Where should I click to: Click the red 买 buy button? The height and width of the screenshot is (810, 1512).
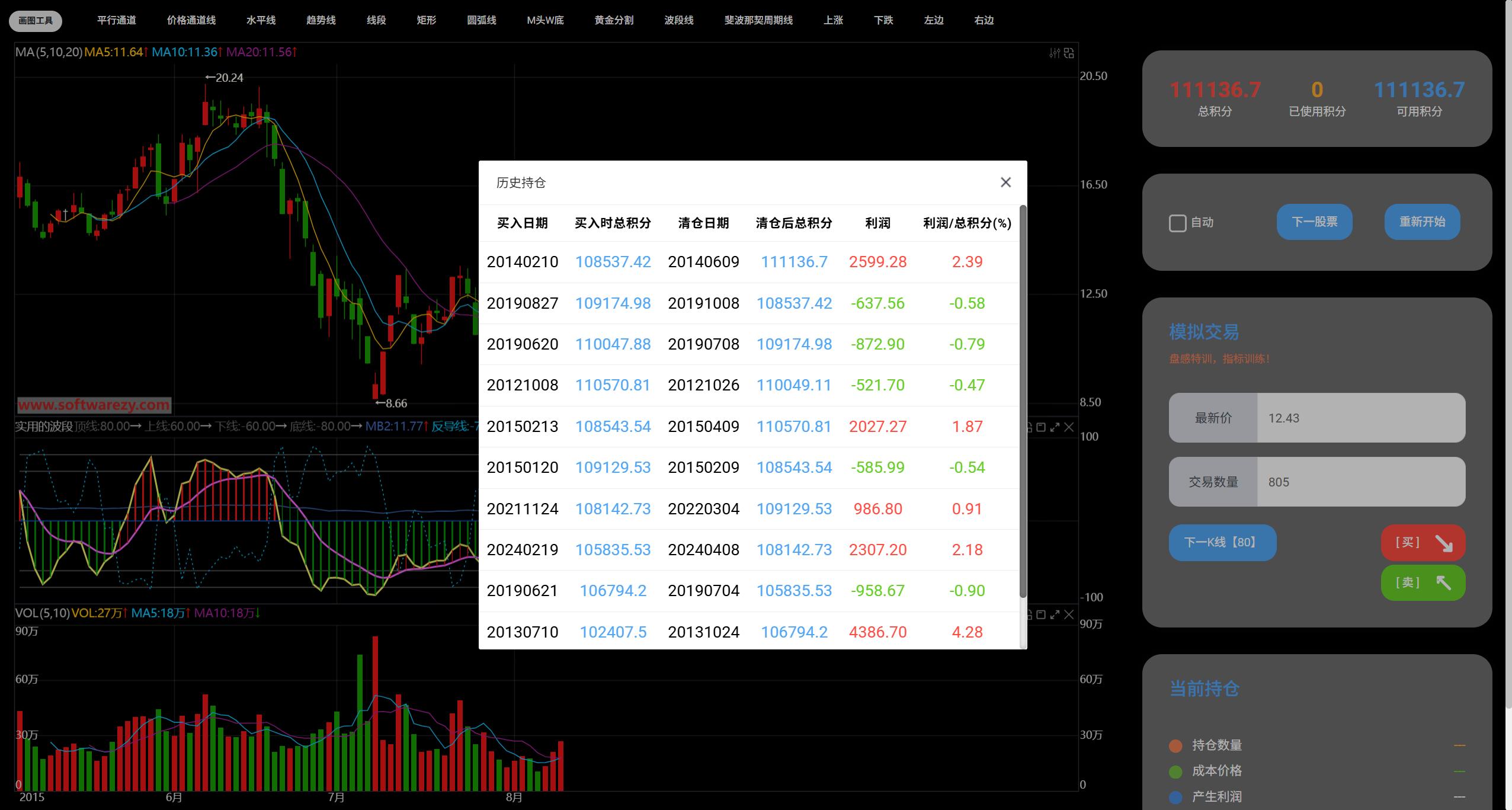point(1423,543)
